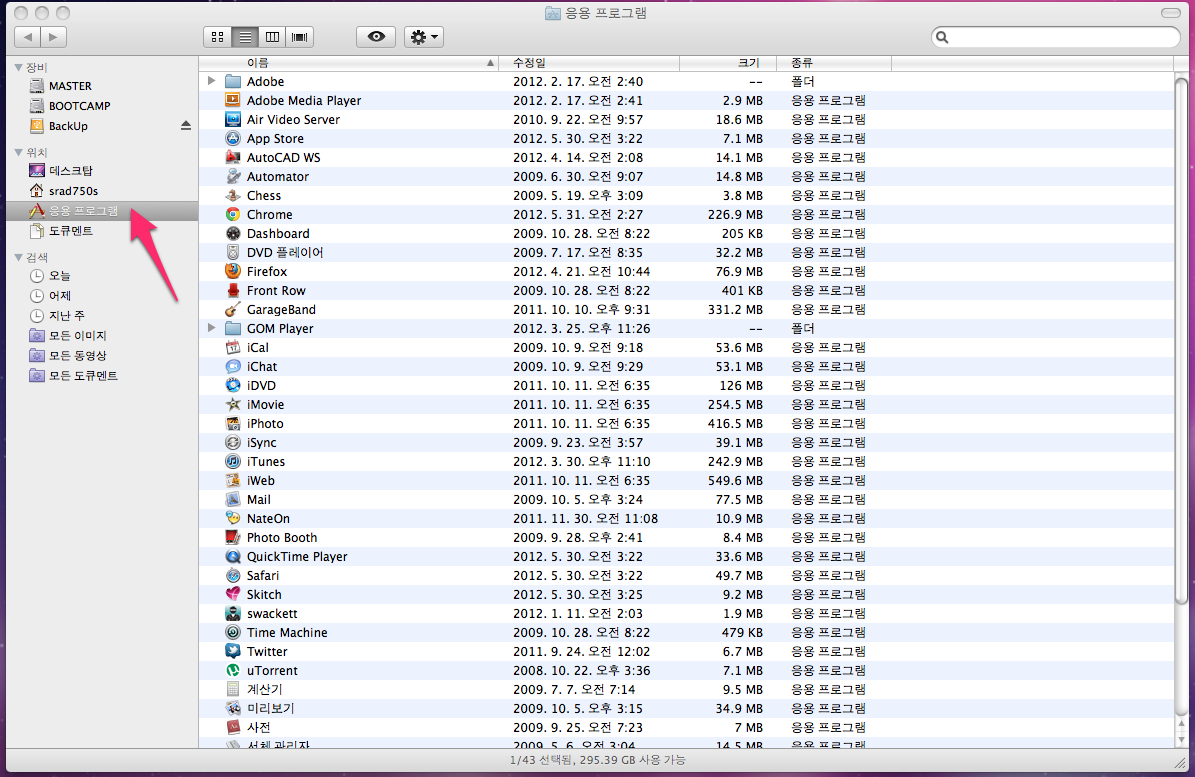This screenshot has height=777, width=1195.
Task: Click the AutoCAD WS icon
Action: pyautogui.click(x=233, y=158)
